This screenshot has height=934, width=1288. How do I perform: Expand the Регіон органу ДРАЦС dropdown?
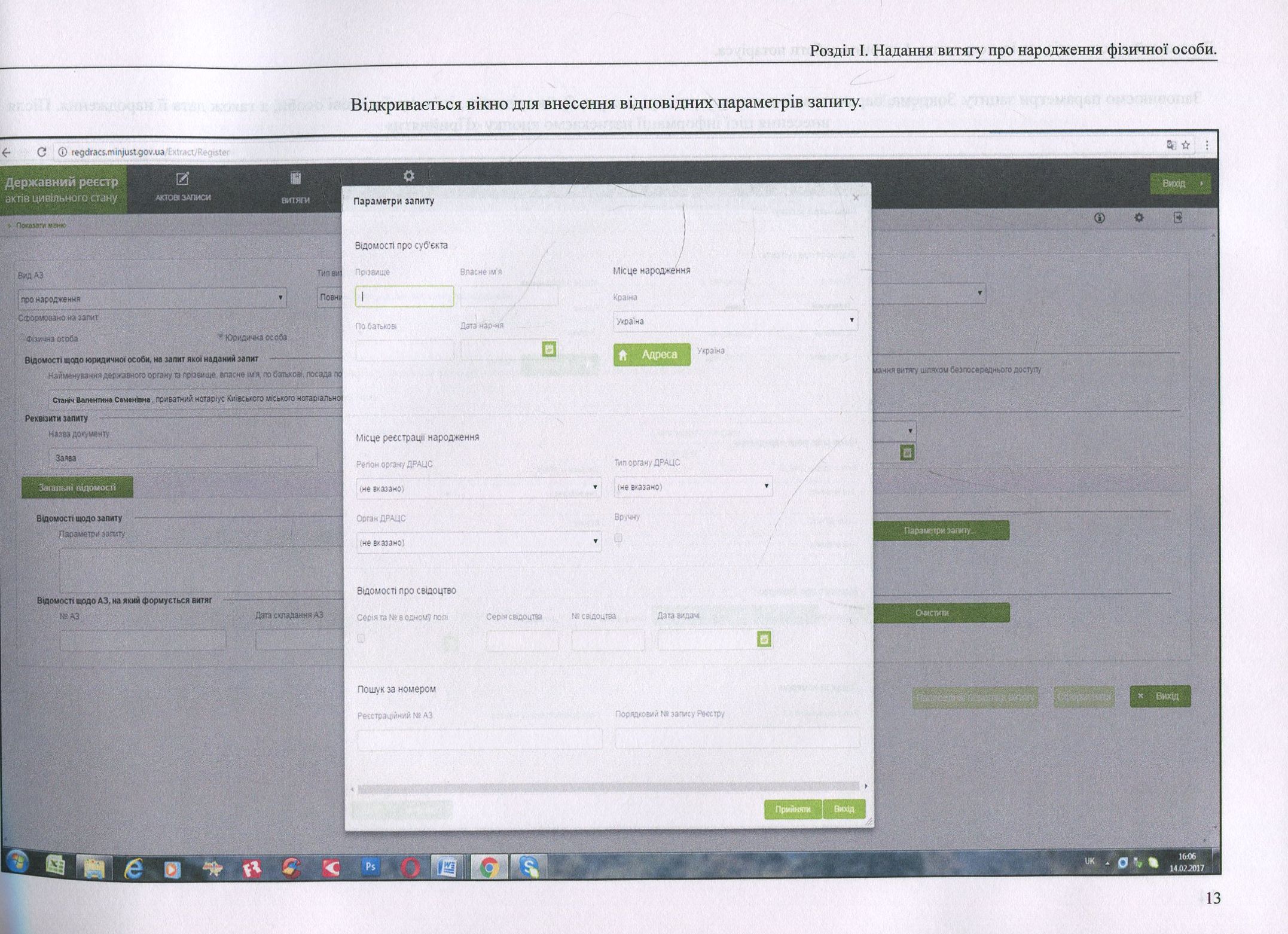(x=478, y=488)
